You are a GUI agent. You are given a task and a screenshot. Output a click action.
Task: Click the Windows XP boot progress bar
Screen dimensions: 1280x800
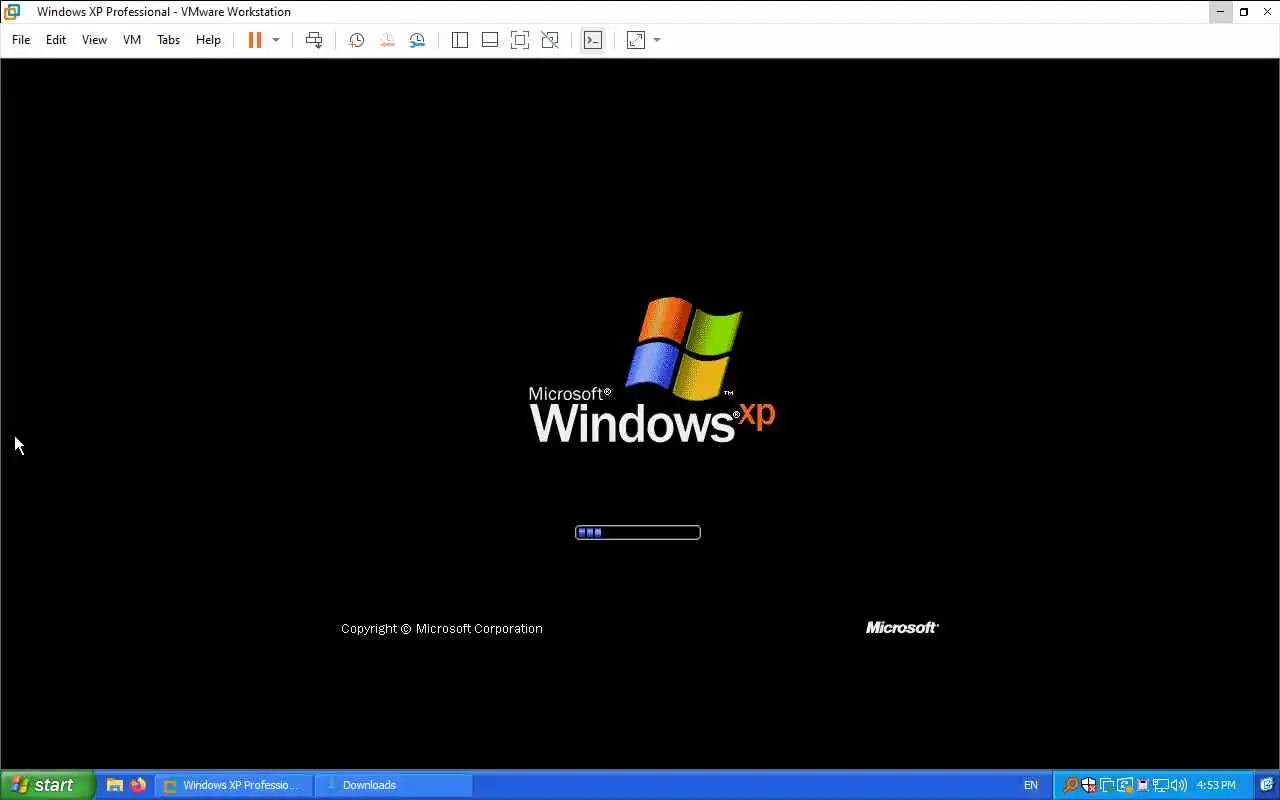click(638, 532)
